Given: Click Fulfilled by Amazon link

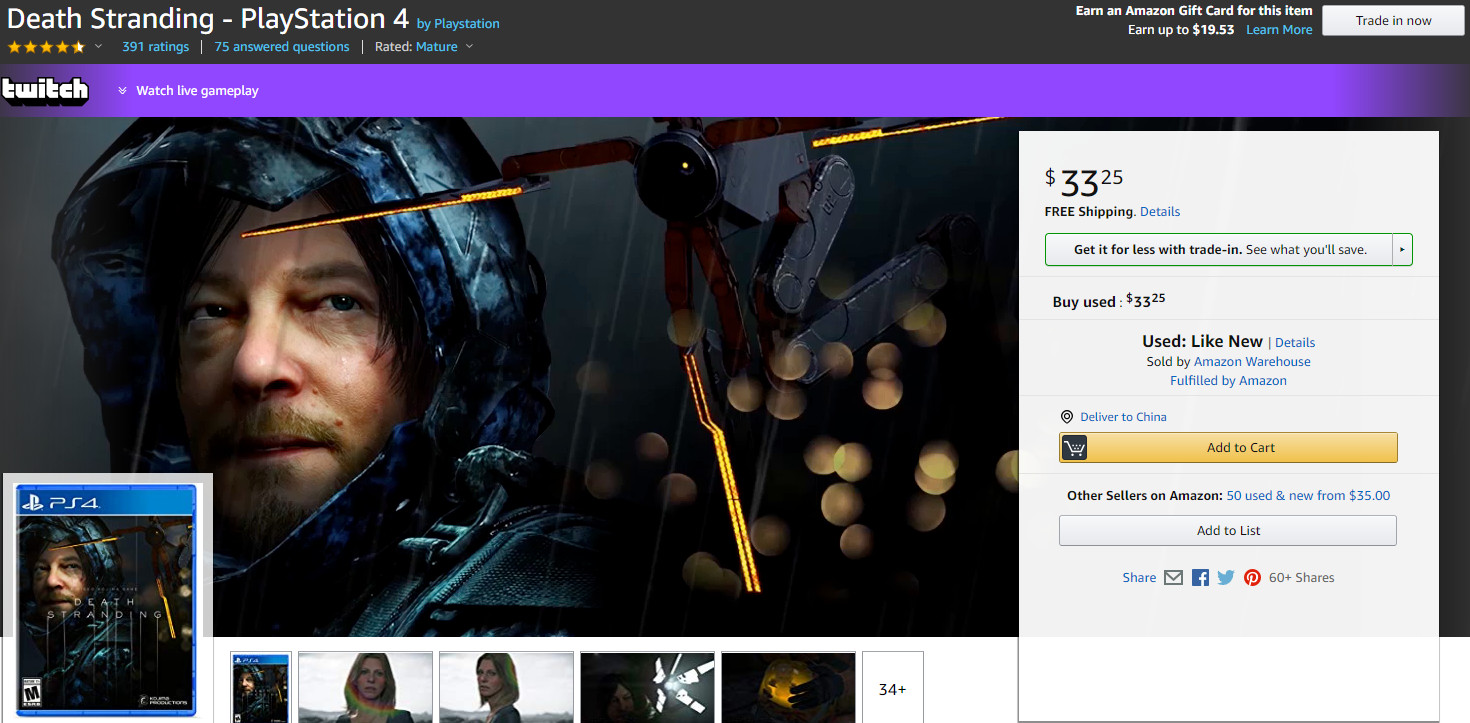Looking at the screenshot, I should (x=1228, y=381).
